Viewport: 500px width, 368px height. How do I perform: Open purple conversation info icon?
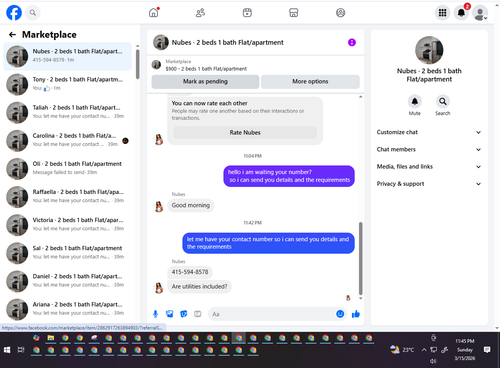[x=352, y=42]
